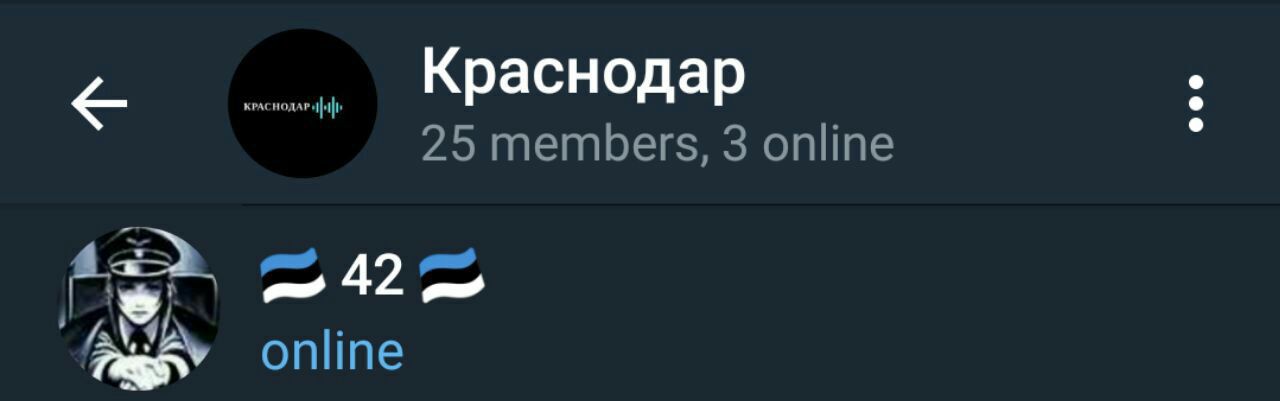Go back using the left arrow icon

point(99,103)
